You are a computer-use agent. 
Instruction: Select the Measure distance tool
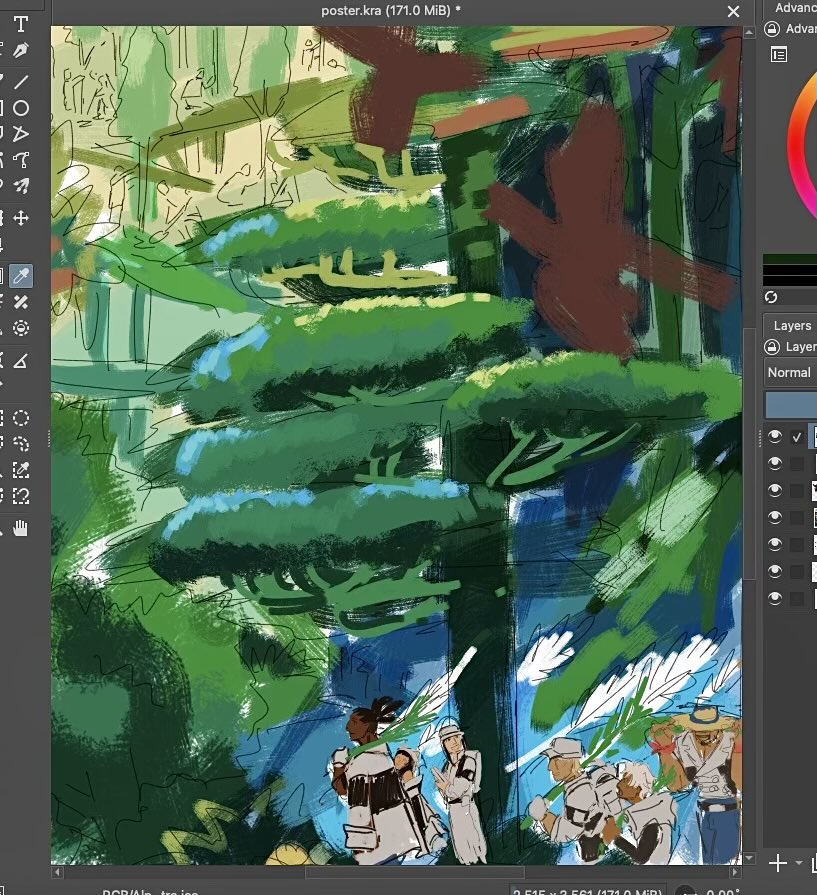pos(21,361)
